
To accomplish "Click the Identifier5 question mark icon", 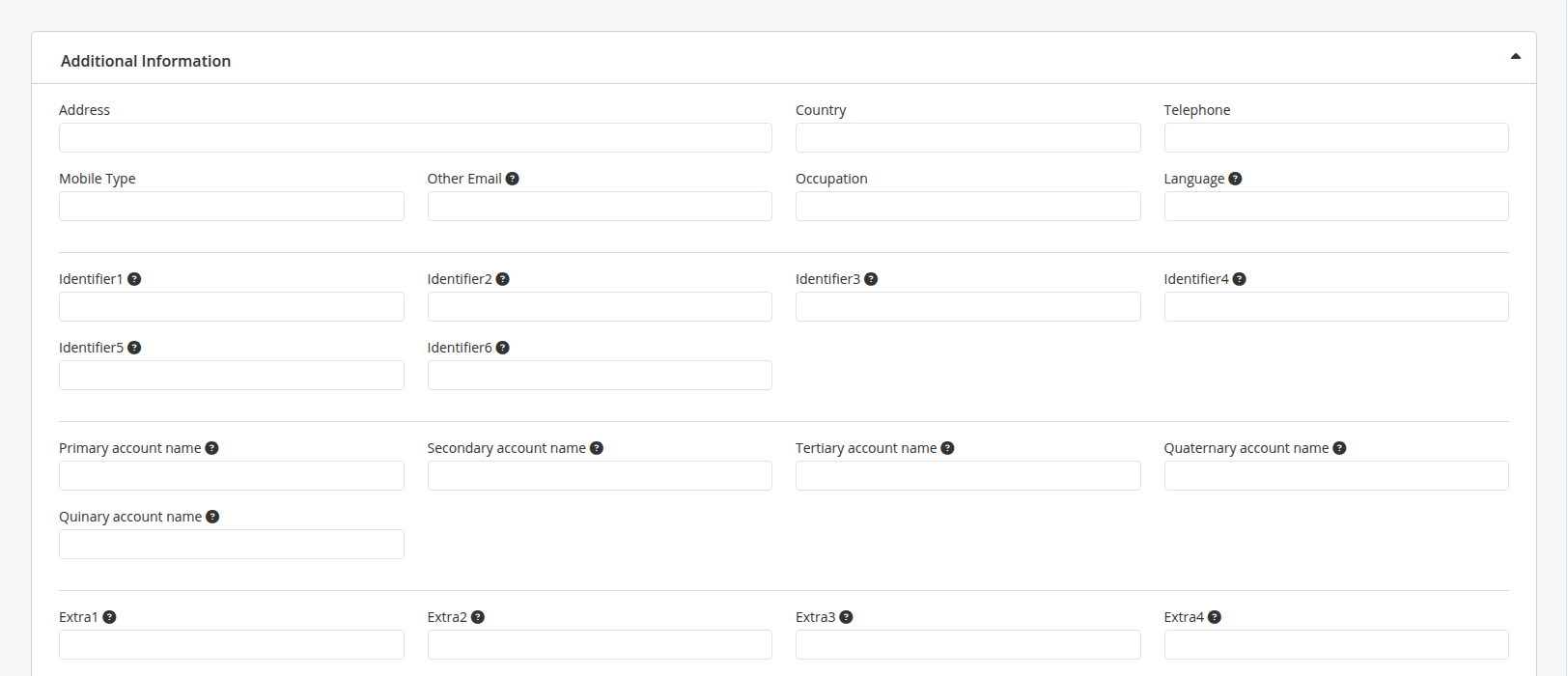I will (134, 348).
